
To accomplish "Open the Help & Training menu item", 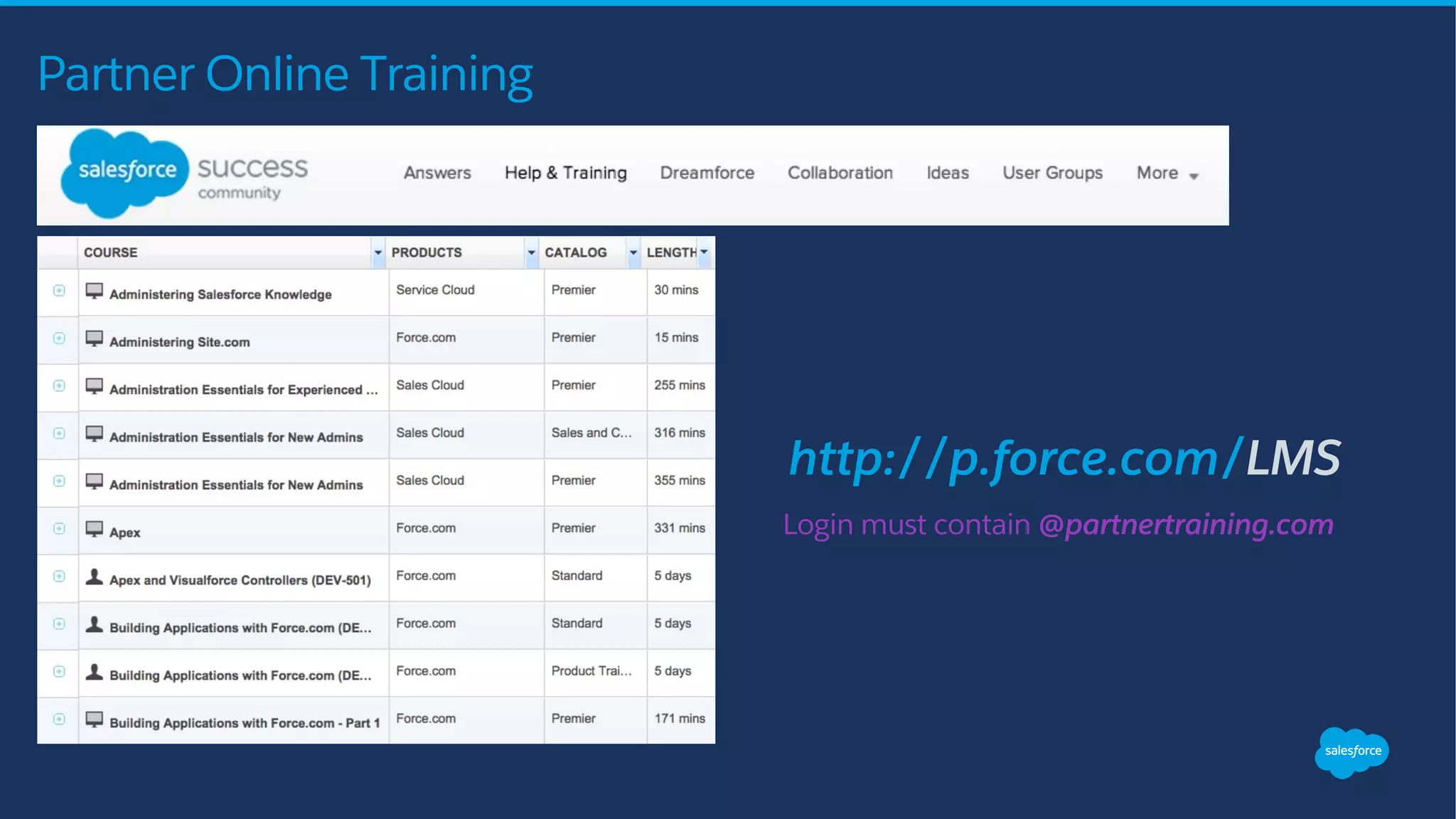I will tap(566, 173).
